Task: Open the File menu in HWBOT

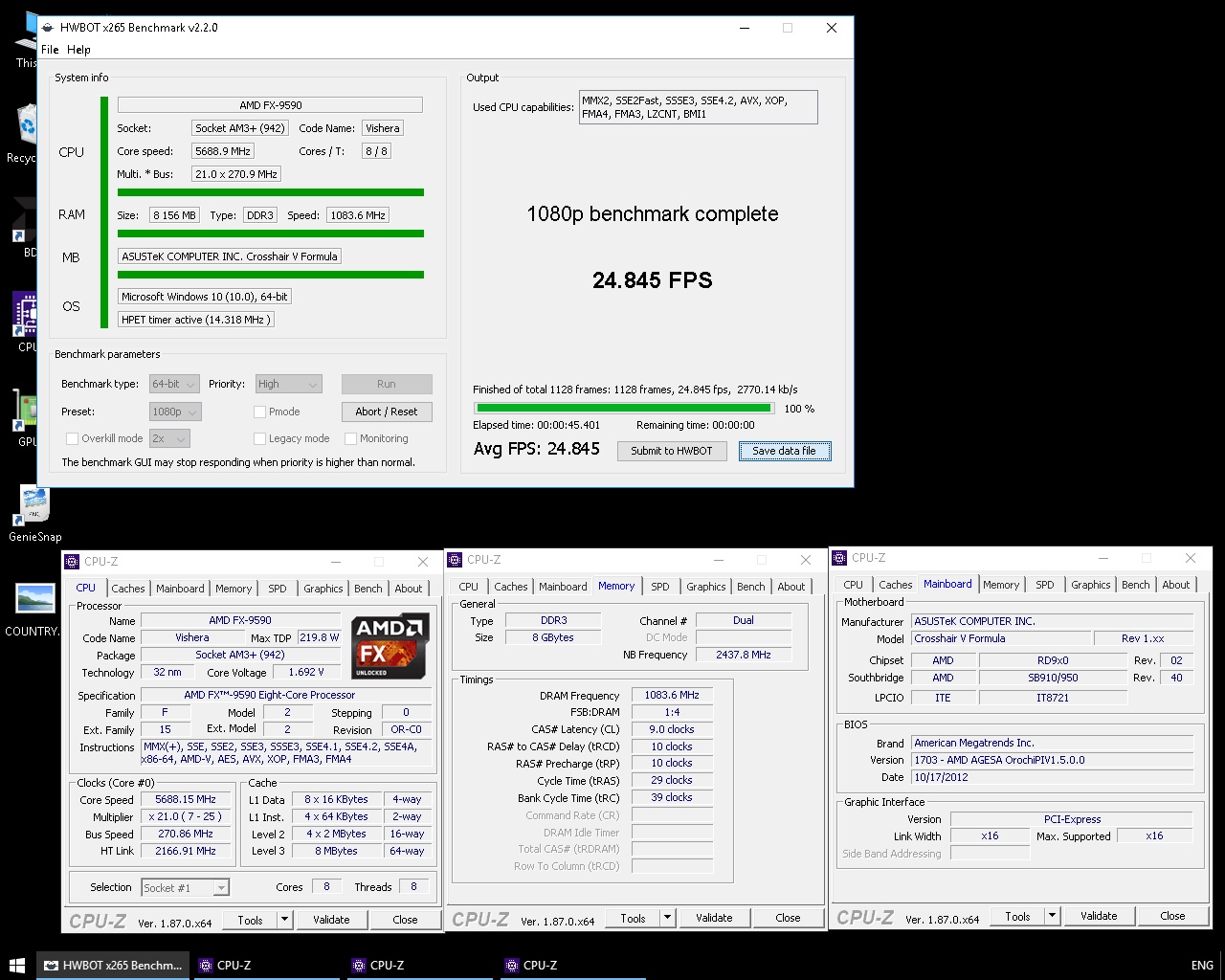Action: (x=50, y=50)
